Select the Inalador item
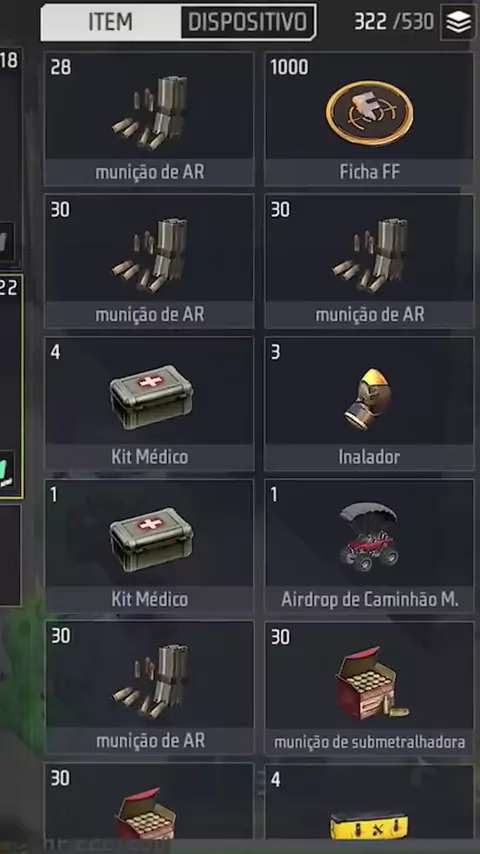480x854 pixels. 369,404
